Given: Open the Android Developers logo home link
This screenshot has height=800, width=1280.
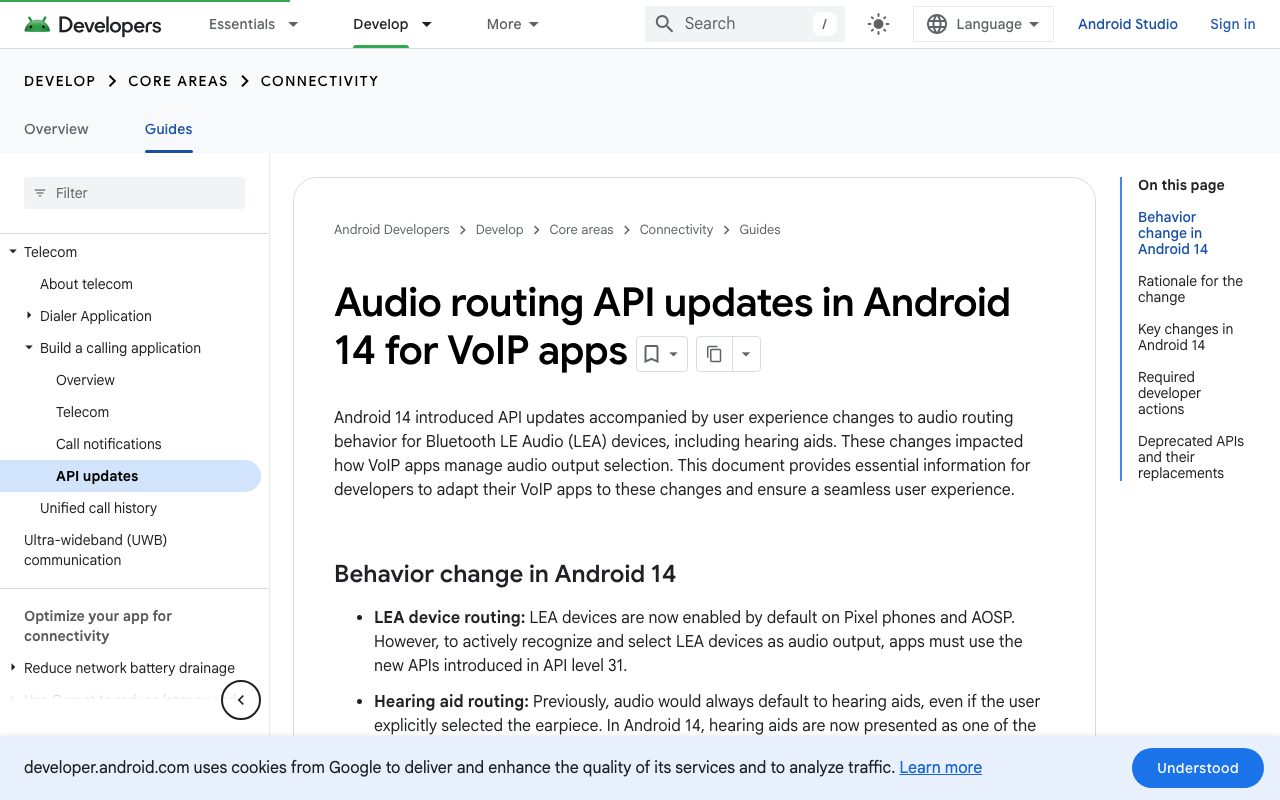Looking at the screenshot, I should 92,25.
